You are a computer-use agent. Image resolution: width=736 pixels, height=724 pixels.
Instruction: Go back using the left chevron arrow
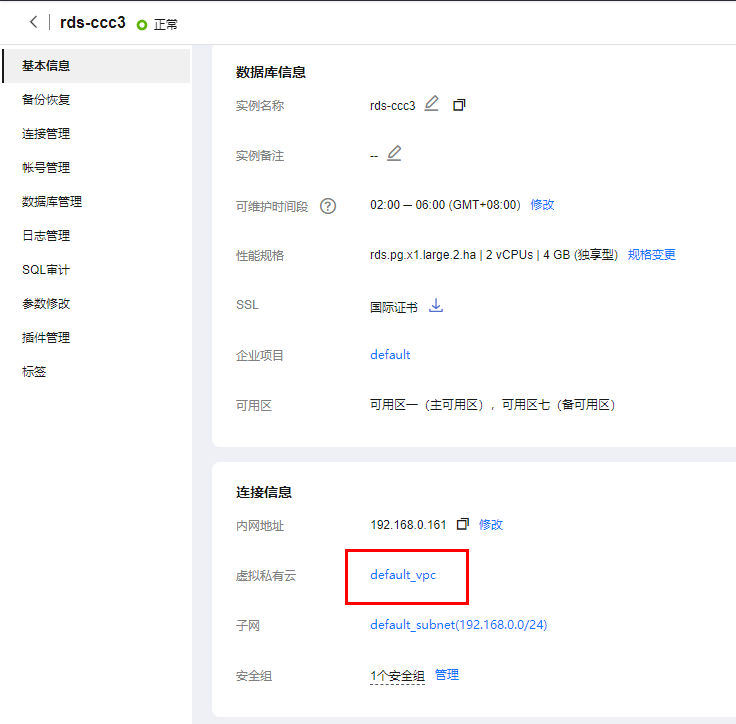point(33,22)
